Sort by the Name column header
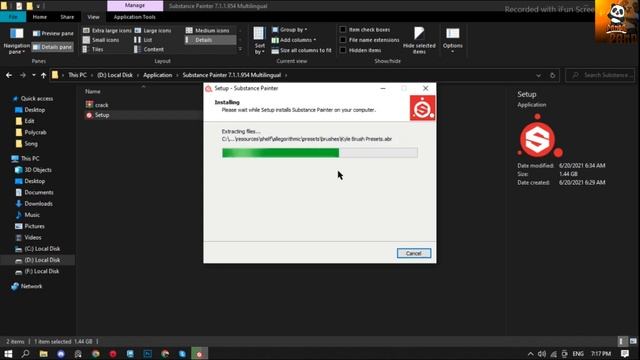 tap(93, 91)
